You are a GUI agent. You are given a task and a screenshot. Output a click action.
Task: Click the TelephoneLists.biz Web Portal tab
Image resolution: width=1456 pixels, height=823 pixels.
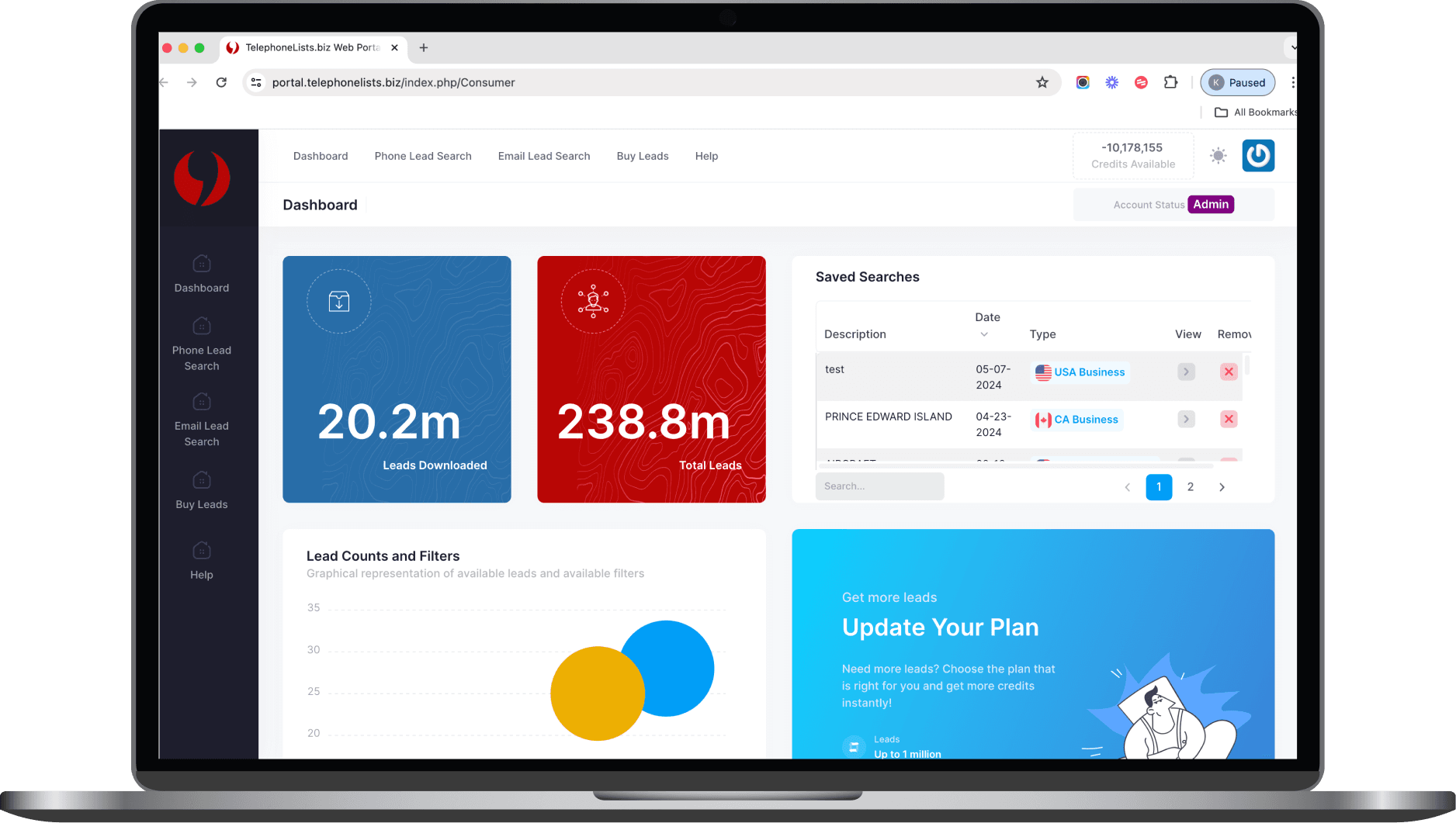tap(312, 47)
